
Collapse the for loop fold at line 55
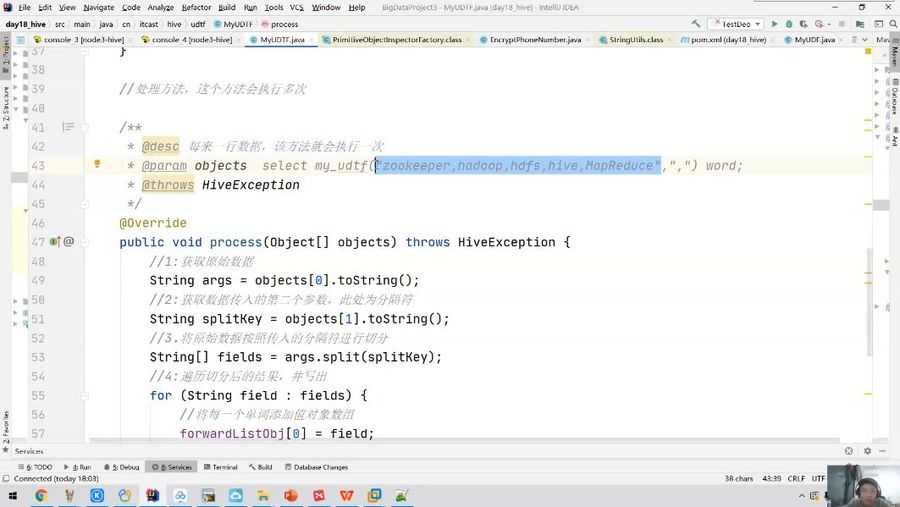pos(84,396)
